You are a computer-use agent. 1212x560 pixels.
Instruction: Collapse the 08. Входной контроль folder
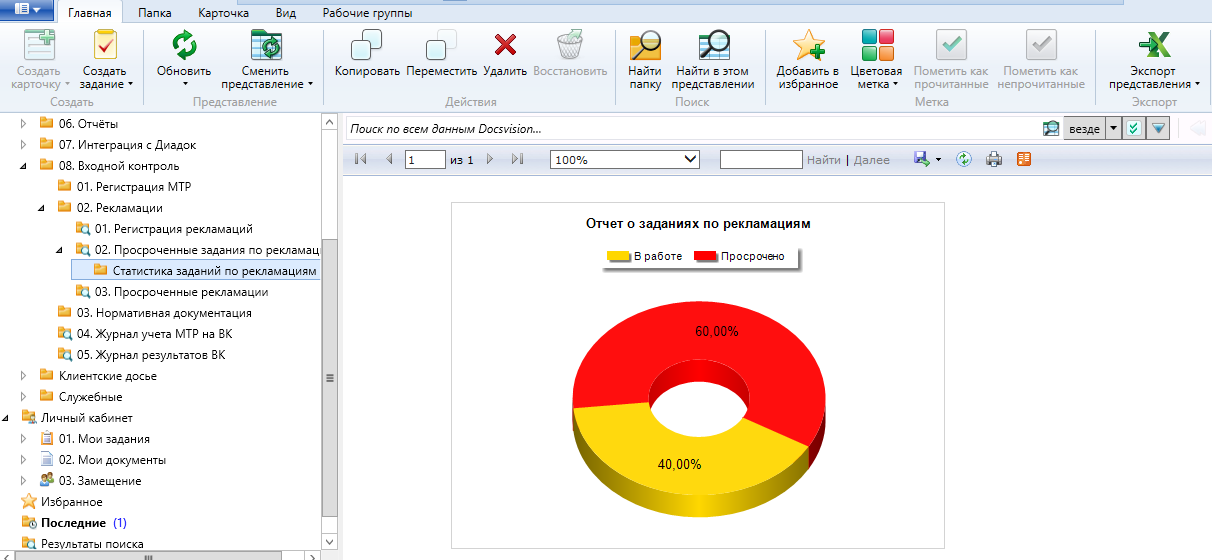[x=24, y=166]
